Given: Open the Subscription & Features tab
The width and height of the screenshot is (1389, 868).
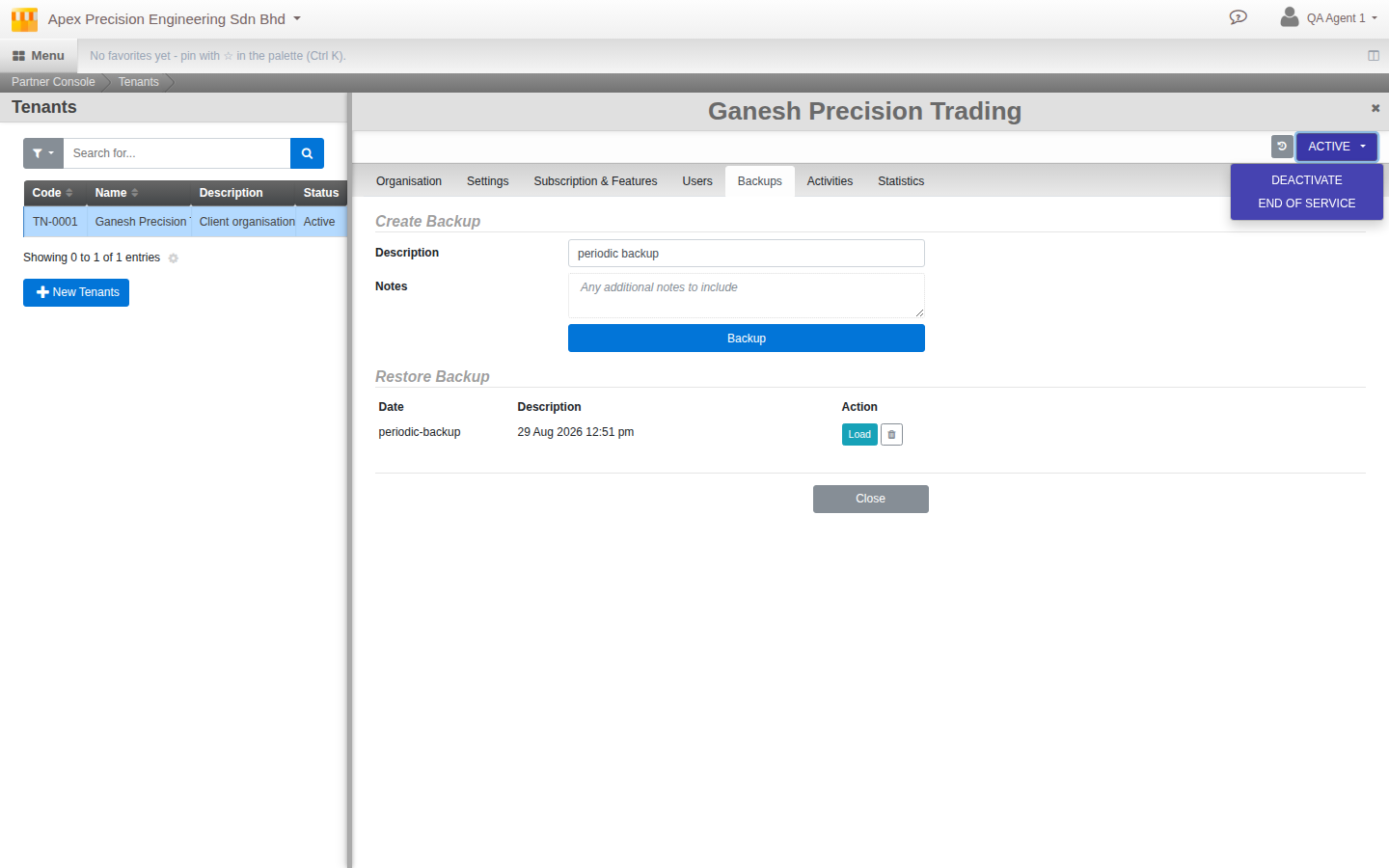Looking at the screenshot, I should (x=595, y=181).
